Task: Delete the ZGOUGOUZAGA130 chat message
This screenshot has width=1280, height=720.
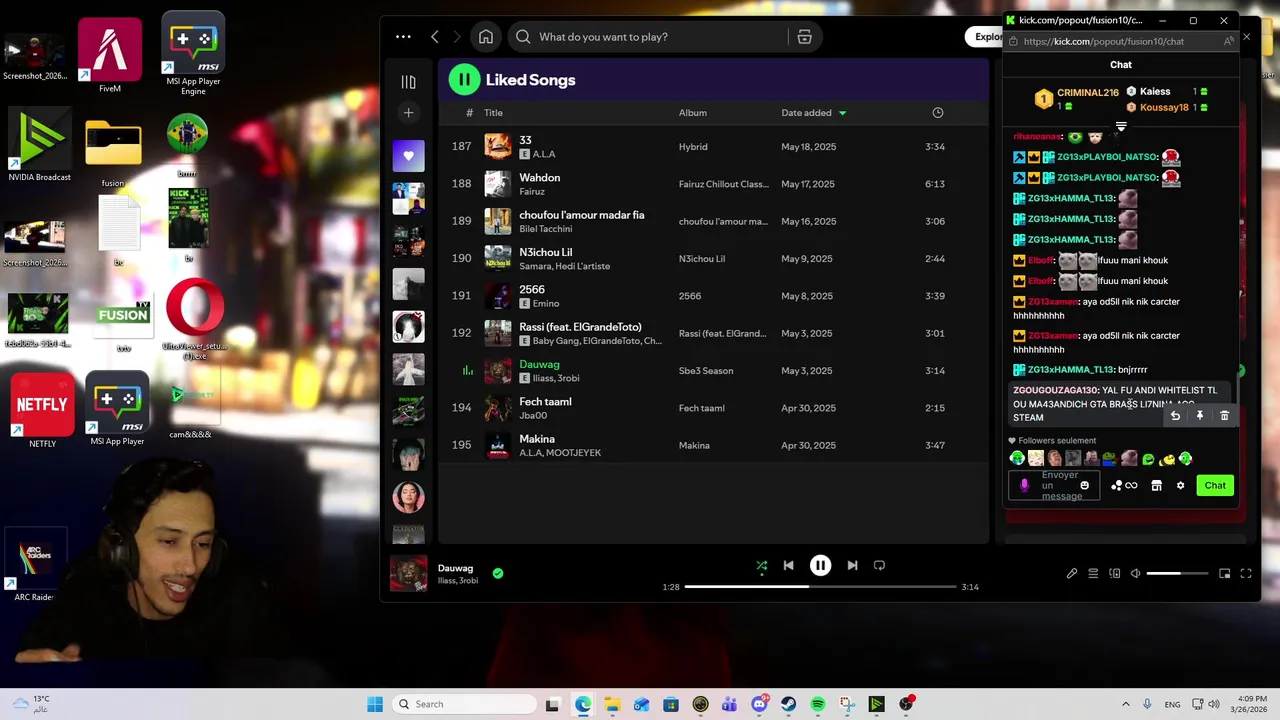Action: tap(1224, 416)
